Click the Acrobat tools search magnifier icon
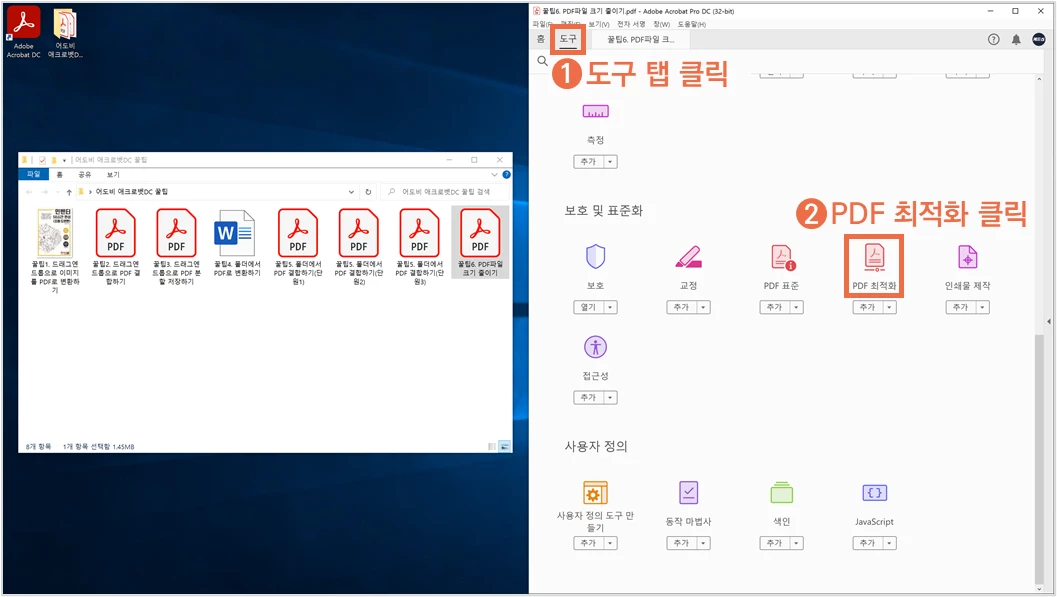1057x597 pixels. (542, 61)
